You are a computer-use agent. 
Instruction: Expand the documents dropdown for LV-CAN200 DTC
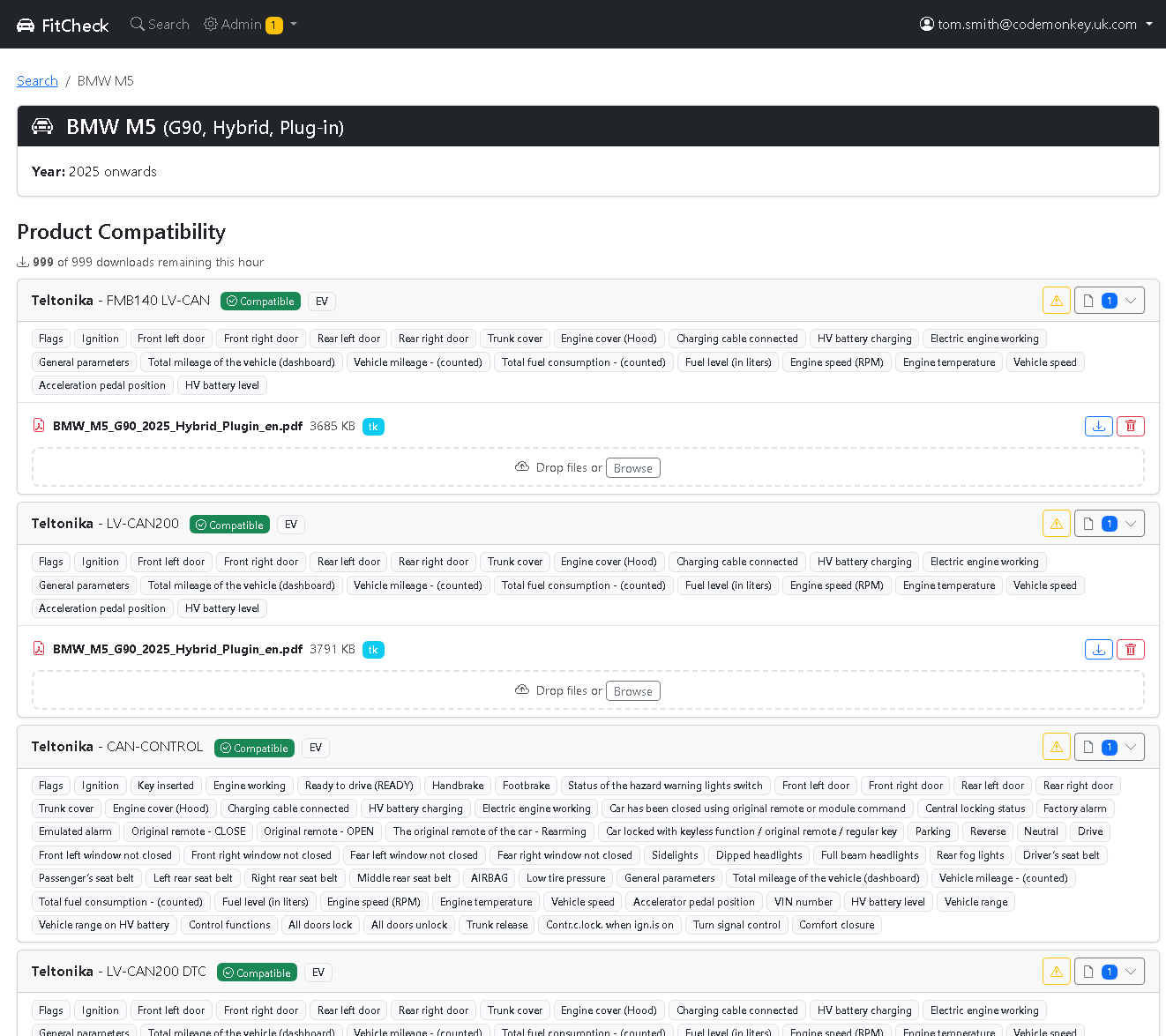coord(1110,972)
